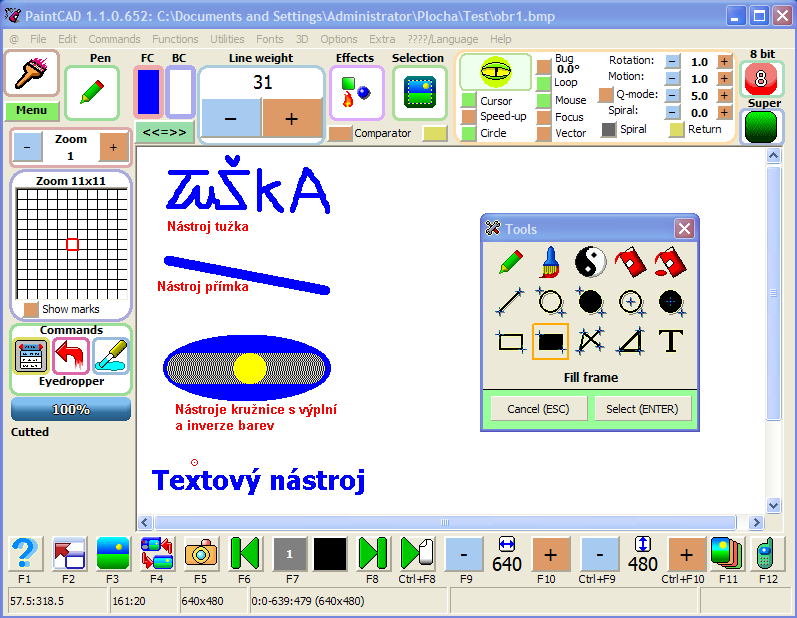
Task: Click the black color box near F7
Action: tap(330, 553)
